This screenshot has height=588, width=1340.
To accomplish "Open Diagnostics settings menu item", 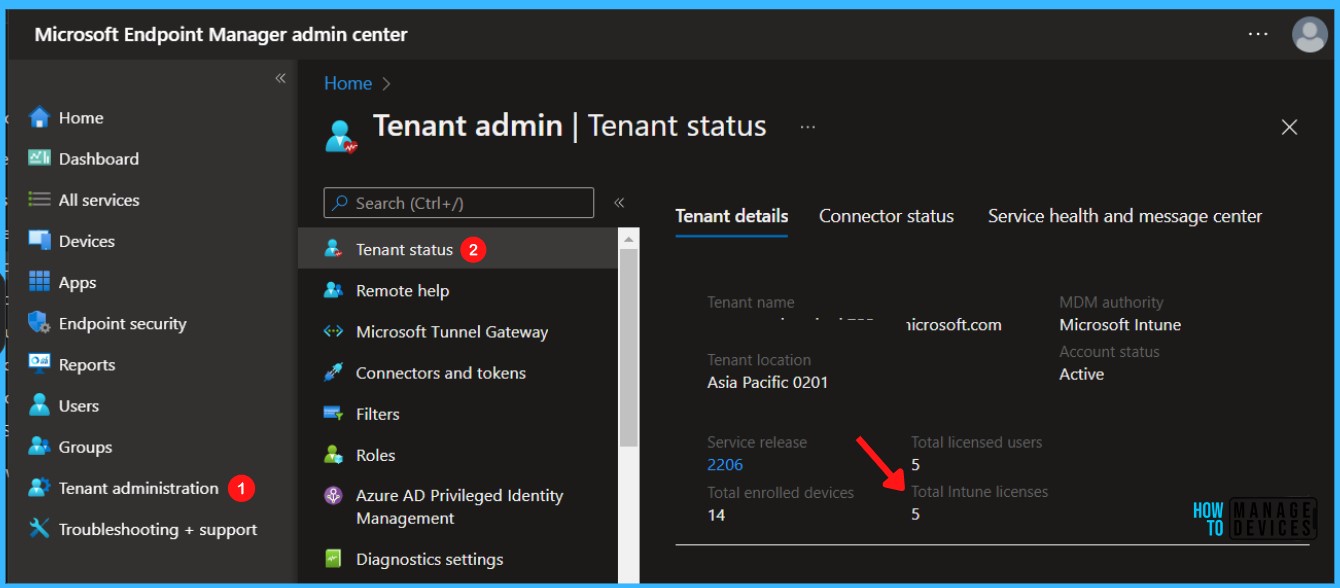I will pos(458,559).
